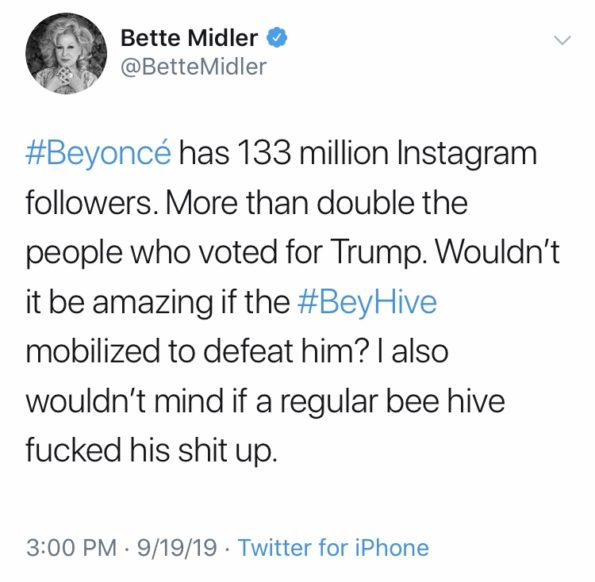The width and height of the screenshot is (595, 582).
Task: Open the Twitter for iPhone source link
Action: click(334, 547)
